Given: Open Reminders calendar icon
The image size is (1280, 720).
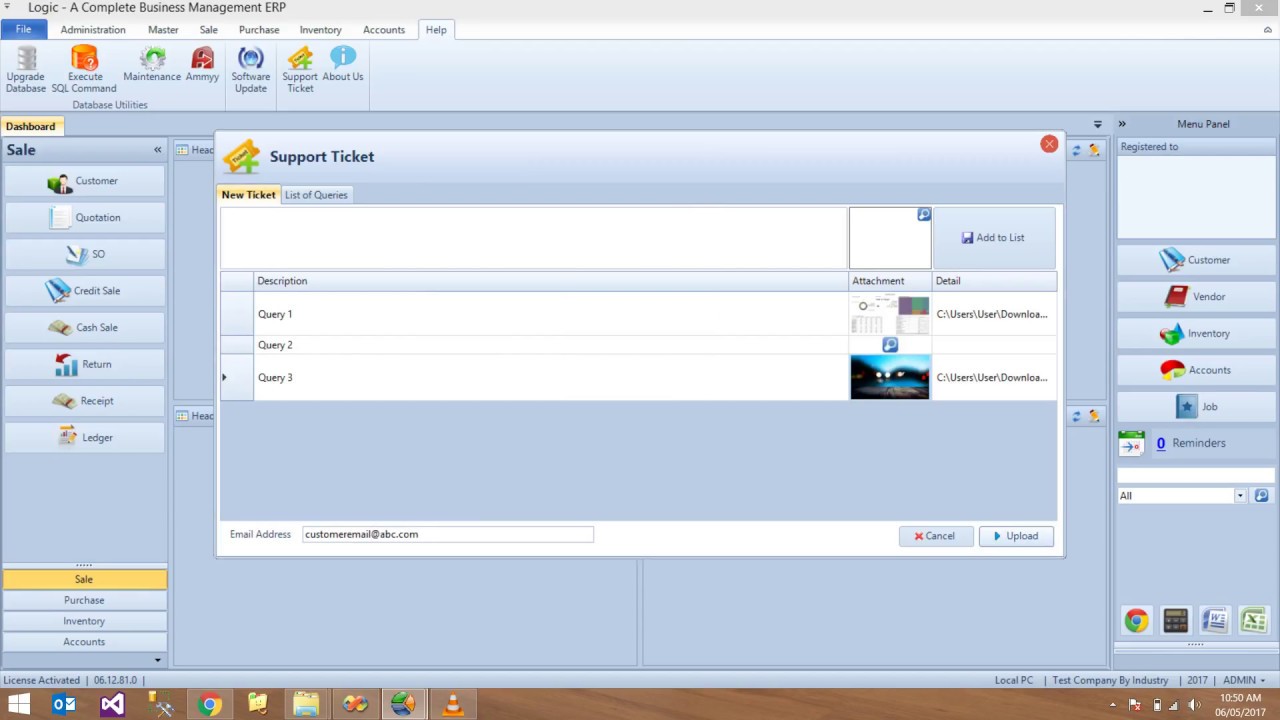Looking at the screenshot, I should pos(1131,443).
